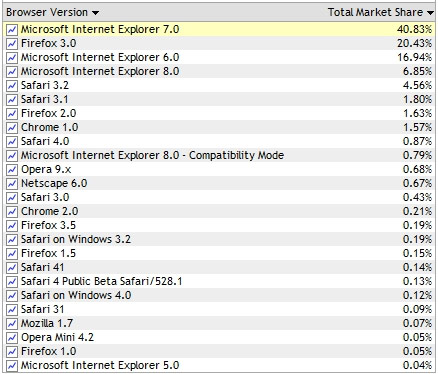The image size is (438, 374).
Task: Click the Microsoft Internet Explorer 6.0 label
Action: tap(100, 57)
